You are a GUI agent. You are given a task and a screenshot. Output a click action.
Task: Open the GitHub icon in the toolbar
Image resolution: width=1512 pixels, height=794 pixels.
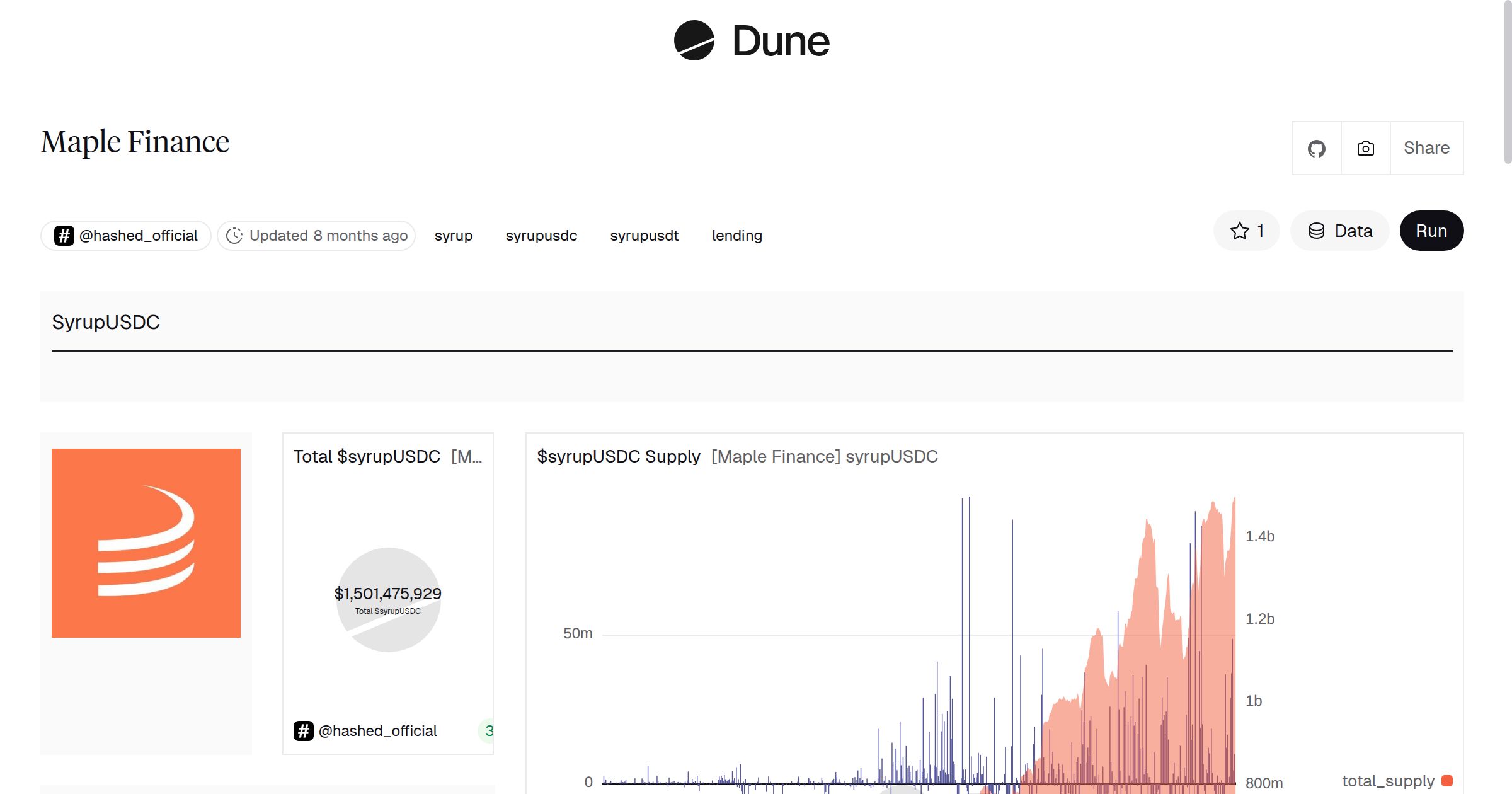click(x=1316, y=148)
